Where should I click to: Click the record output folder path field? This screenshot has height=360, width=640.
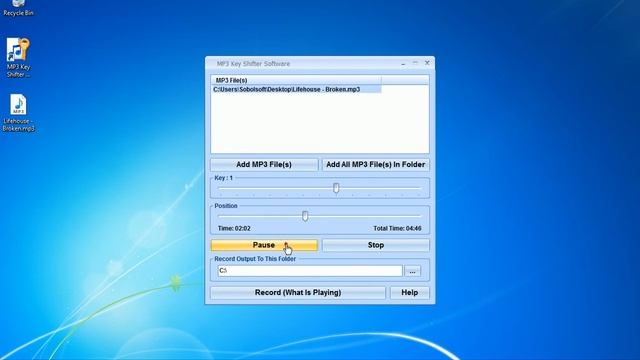310,271
